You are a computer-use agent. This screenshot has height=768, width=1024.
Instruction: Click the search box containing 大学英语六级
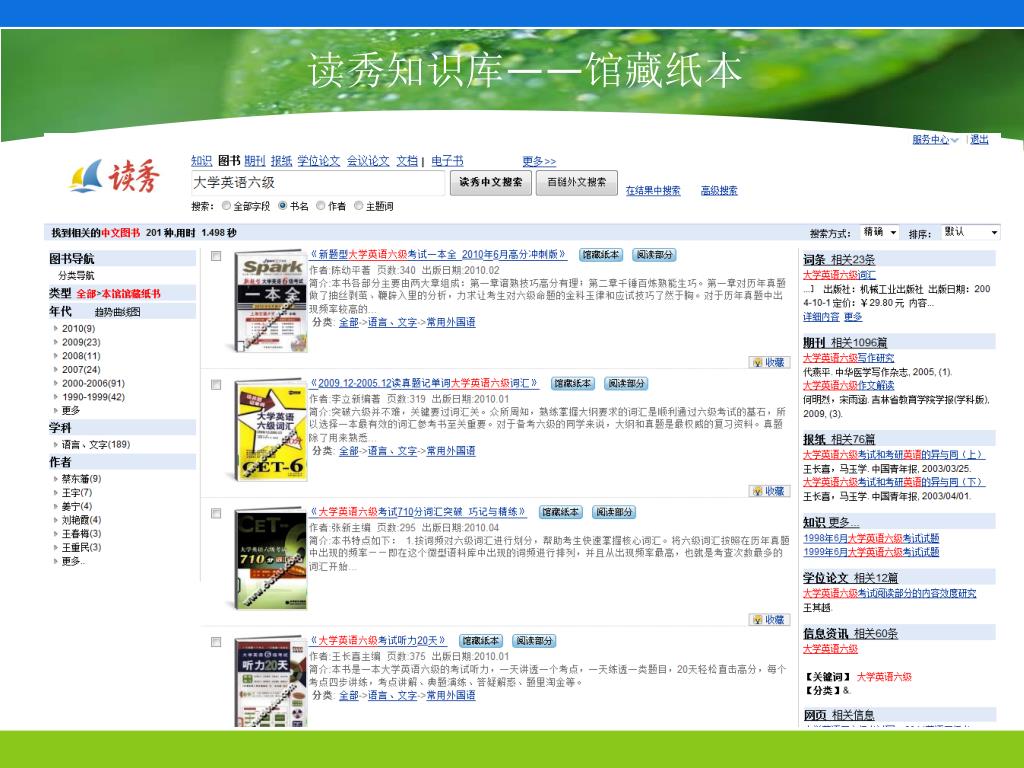click(317, 183)
